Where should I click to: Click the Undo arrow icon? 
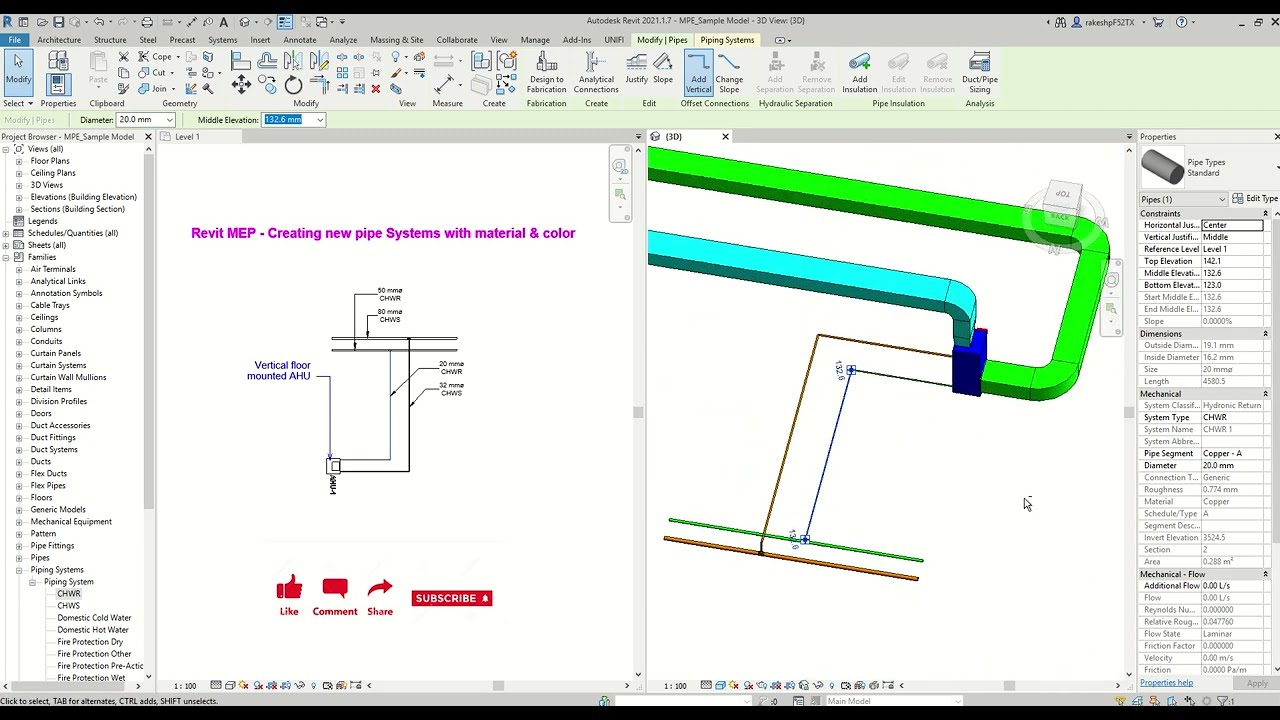tap(100, 21)
